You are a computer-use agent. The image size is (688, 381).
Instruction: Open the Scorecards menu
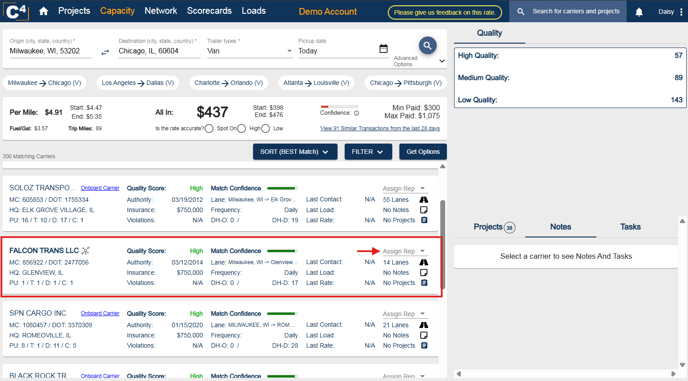coord(209,11)
